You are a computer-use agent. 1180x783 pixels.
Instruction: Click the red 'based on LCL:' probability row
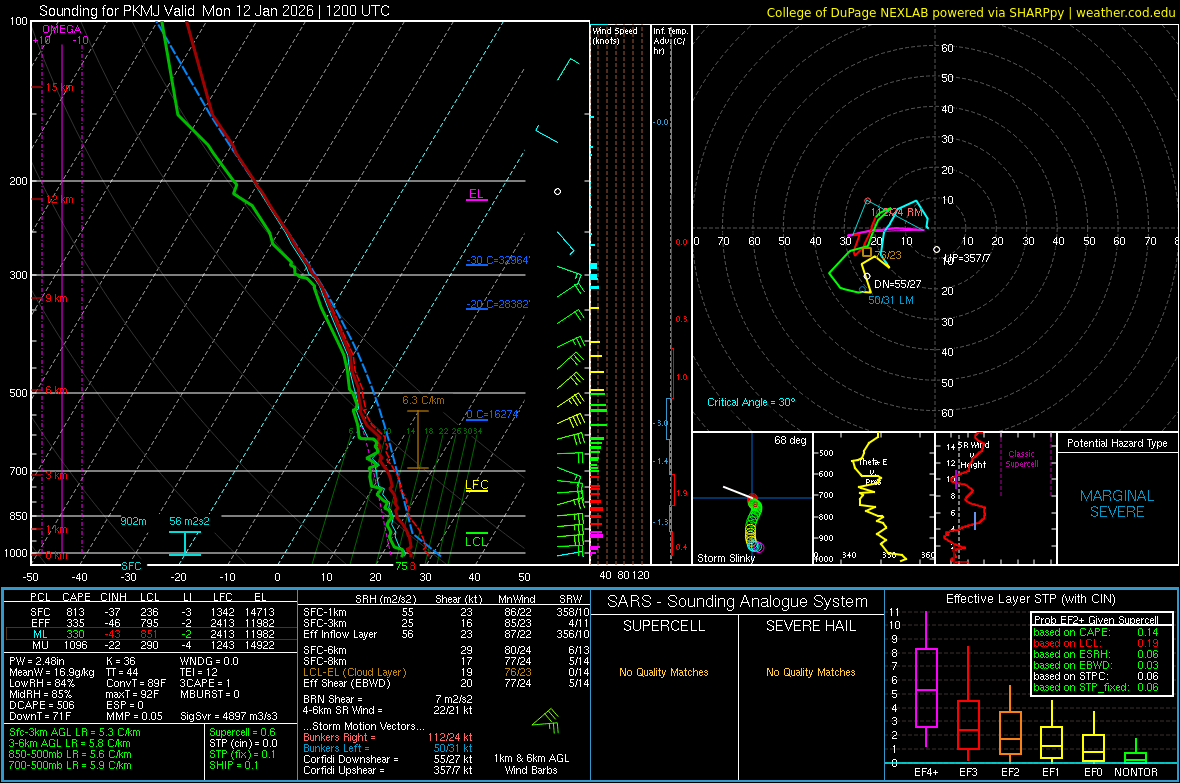pyautogui.click(x=1096, y=643)
